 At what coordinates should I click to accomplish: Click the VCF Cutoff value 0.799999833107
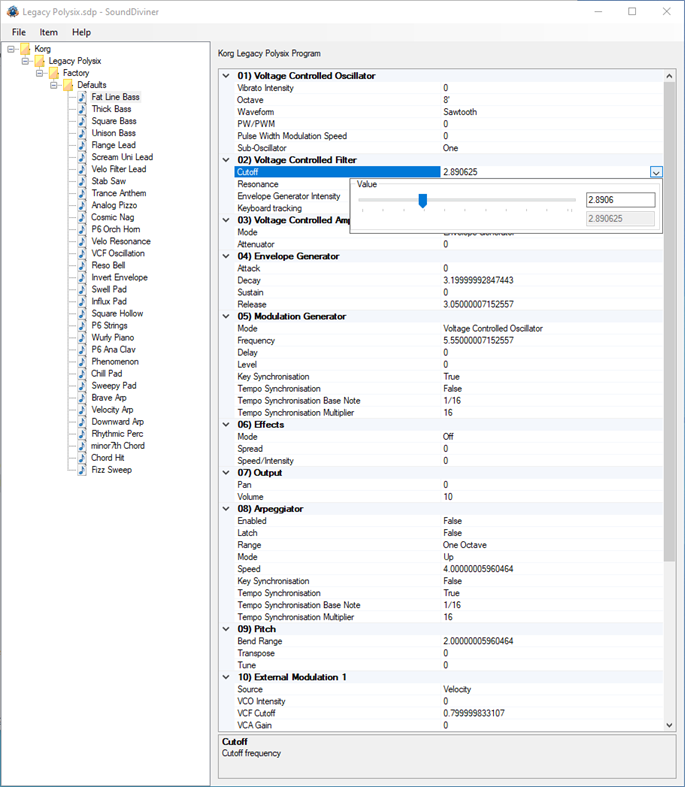474,713
